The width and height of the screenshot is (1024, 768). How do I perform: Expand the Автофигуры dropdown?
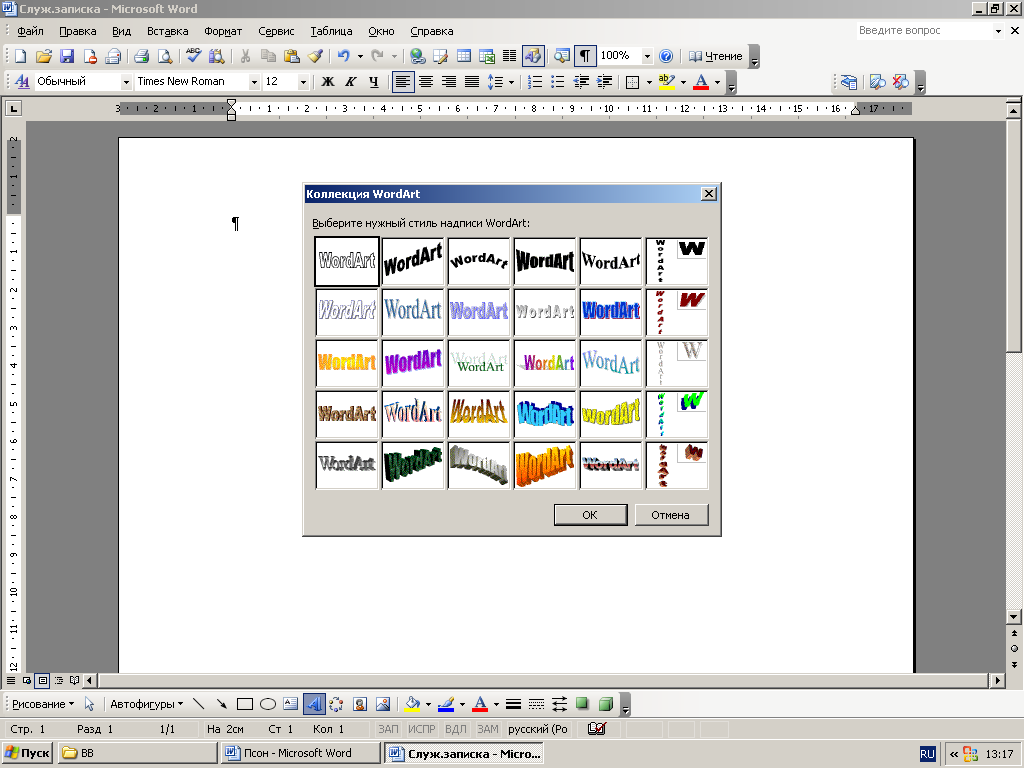[146, 704]
